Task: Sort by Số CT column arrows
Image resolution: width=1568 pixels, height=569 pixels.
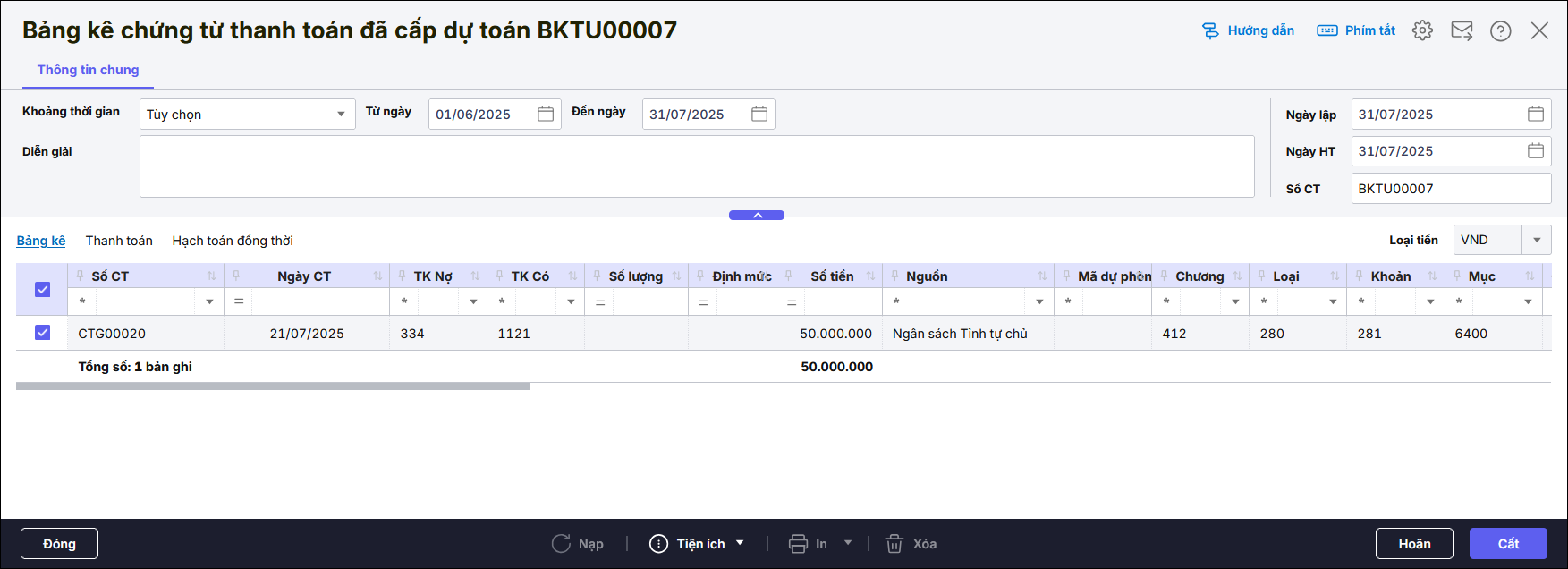Action: coord(212,276)
